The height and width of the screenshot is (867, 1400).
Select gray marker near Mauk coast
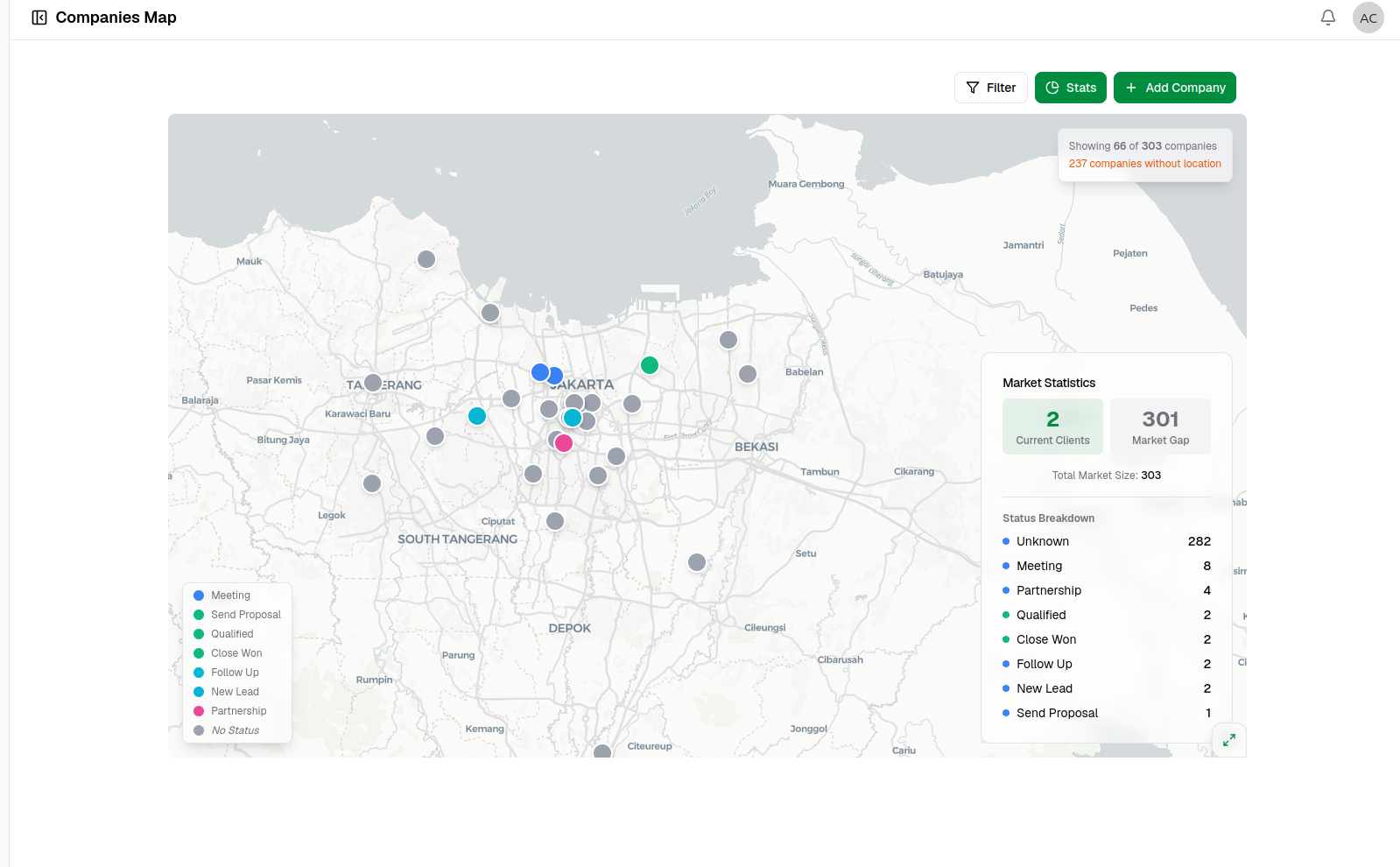click(x=426, y=259)
